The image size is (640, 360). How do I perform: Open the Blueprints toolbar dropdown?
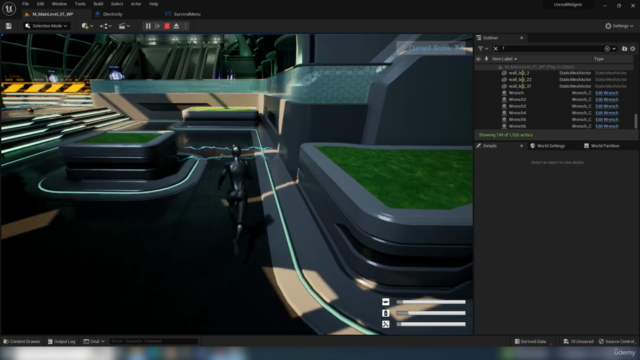coord(106,26)
